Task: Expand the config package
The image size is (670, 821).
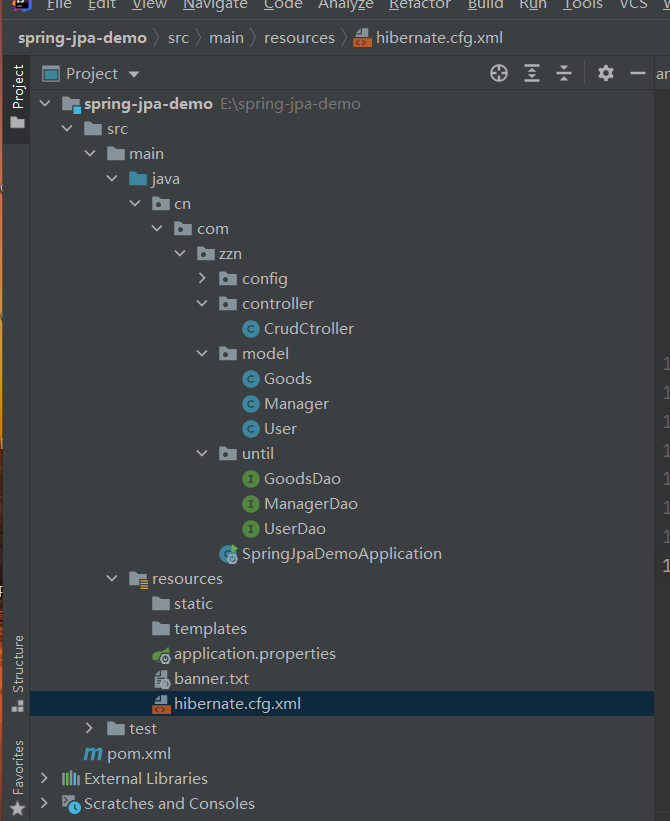Action: coord(202,279)
